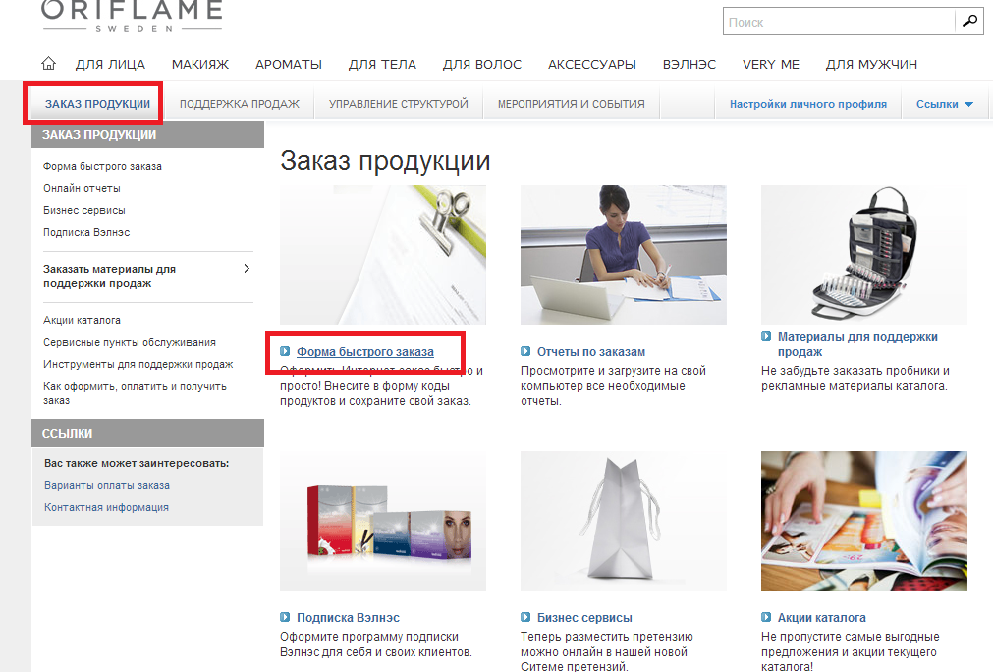The width and height of the screenshot is (993, 672).
Task: Expand Заказать материалы для поддержки продаж
Action: (147, 276)
